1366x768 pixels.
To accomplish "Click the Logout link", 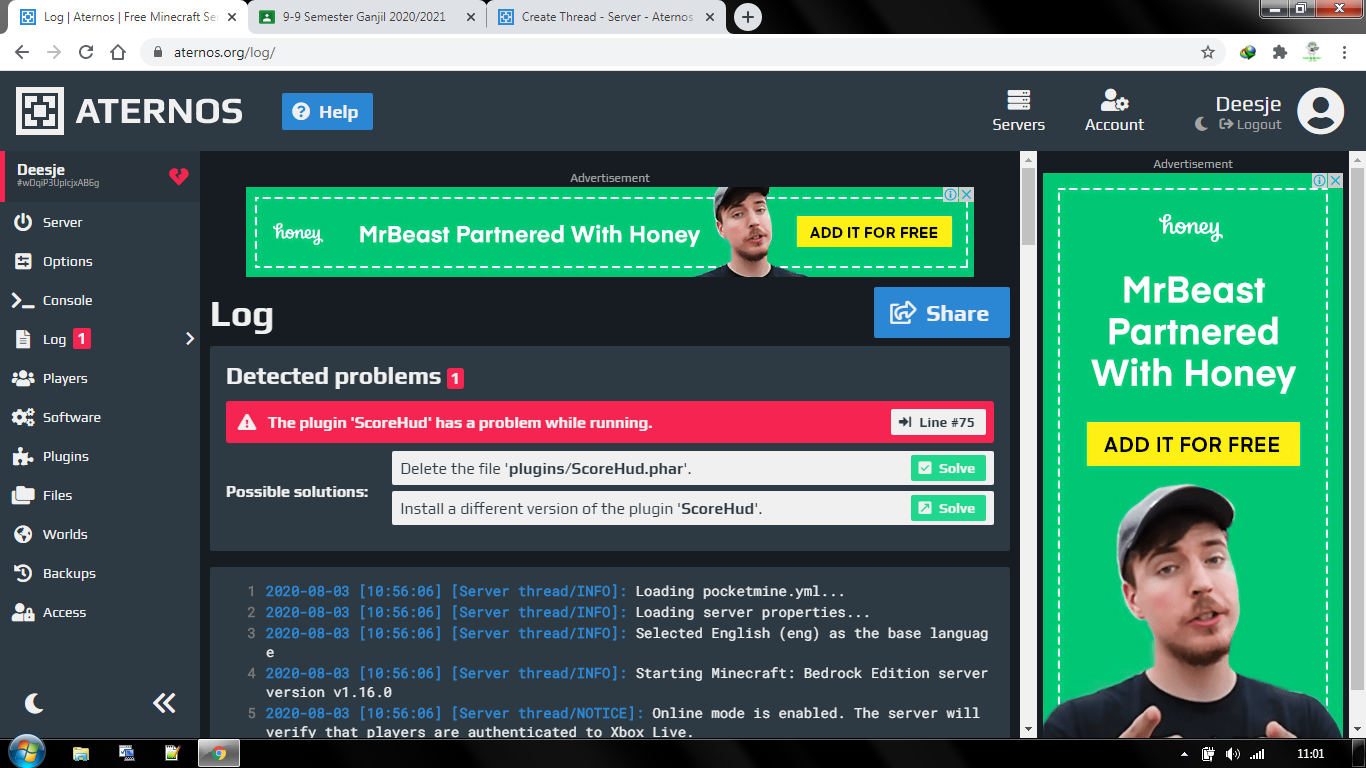I will coord(1250,124).
